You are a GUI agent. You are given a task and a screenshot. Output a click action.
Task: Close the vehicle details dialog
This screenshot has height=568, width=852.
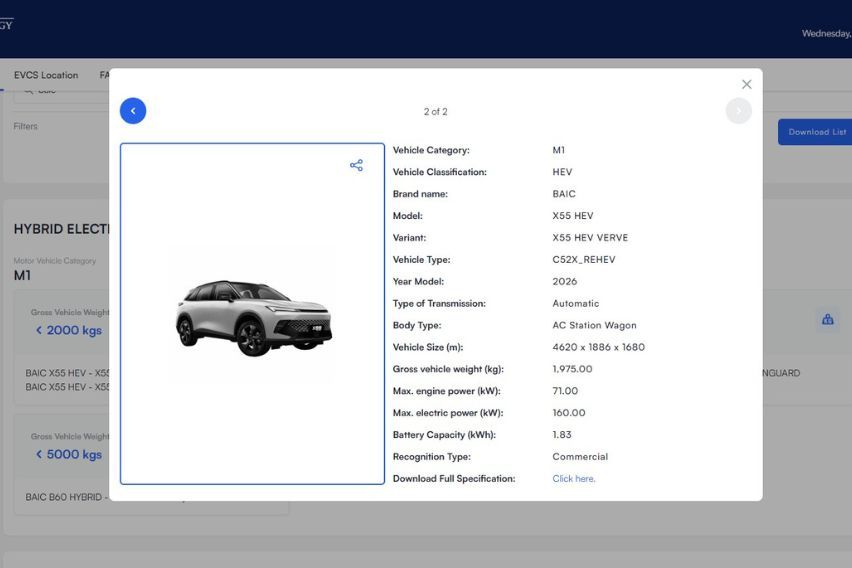click(x=747, y=84)
